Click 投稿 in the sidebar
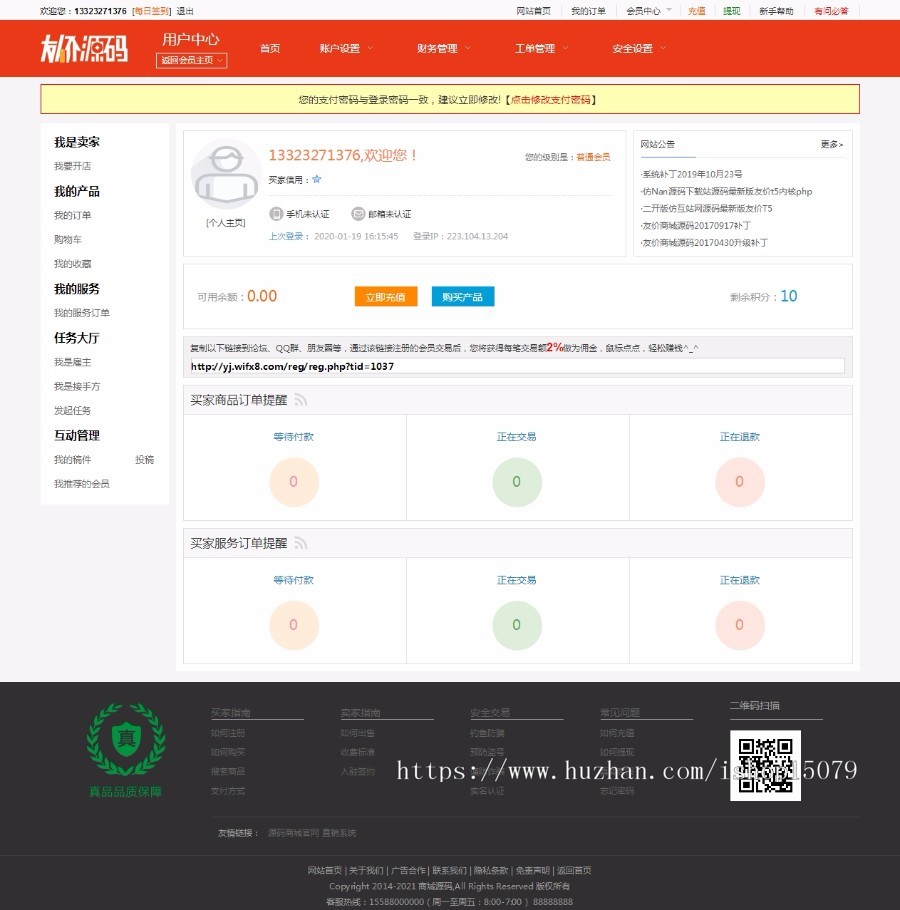 144,460
